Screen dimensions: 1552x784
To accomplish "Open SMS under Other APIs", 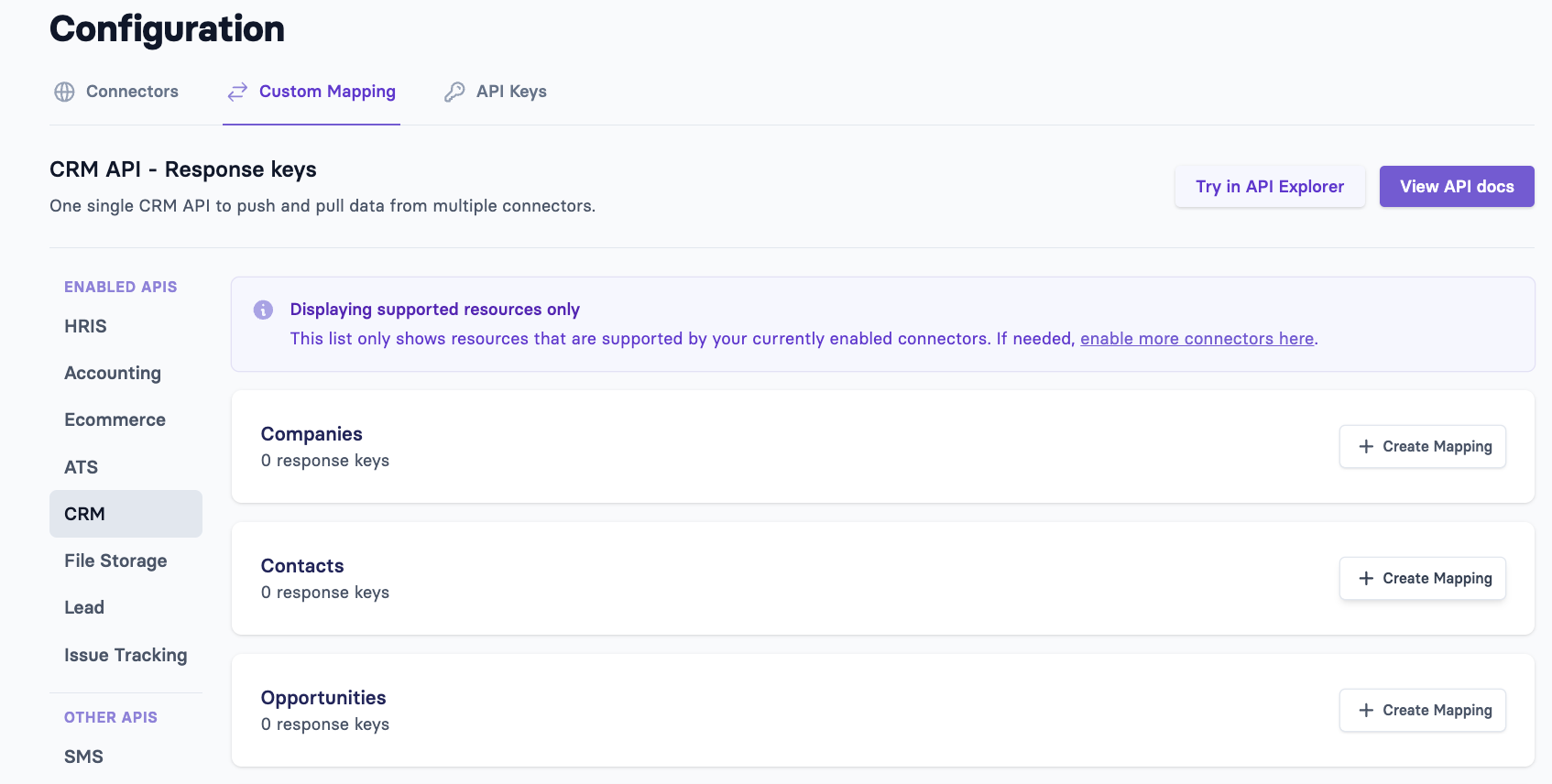I will (83, 757).
